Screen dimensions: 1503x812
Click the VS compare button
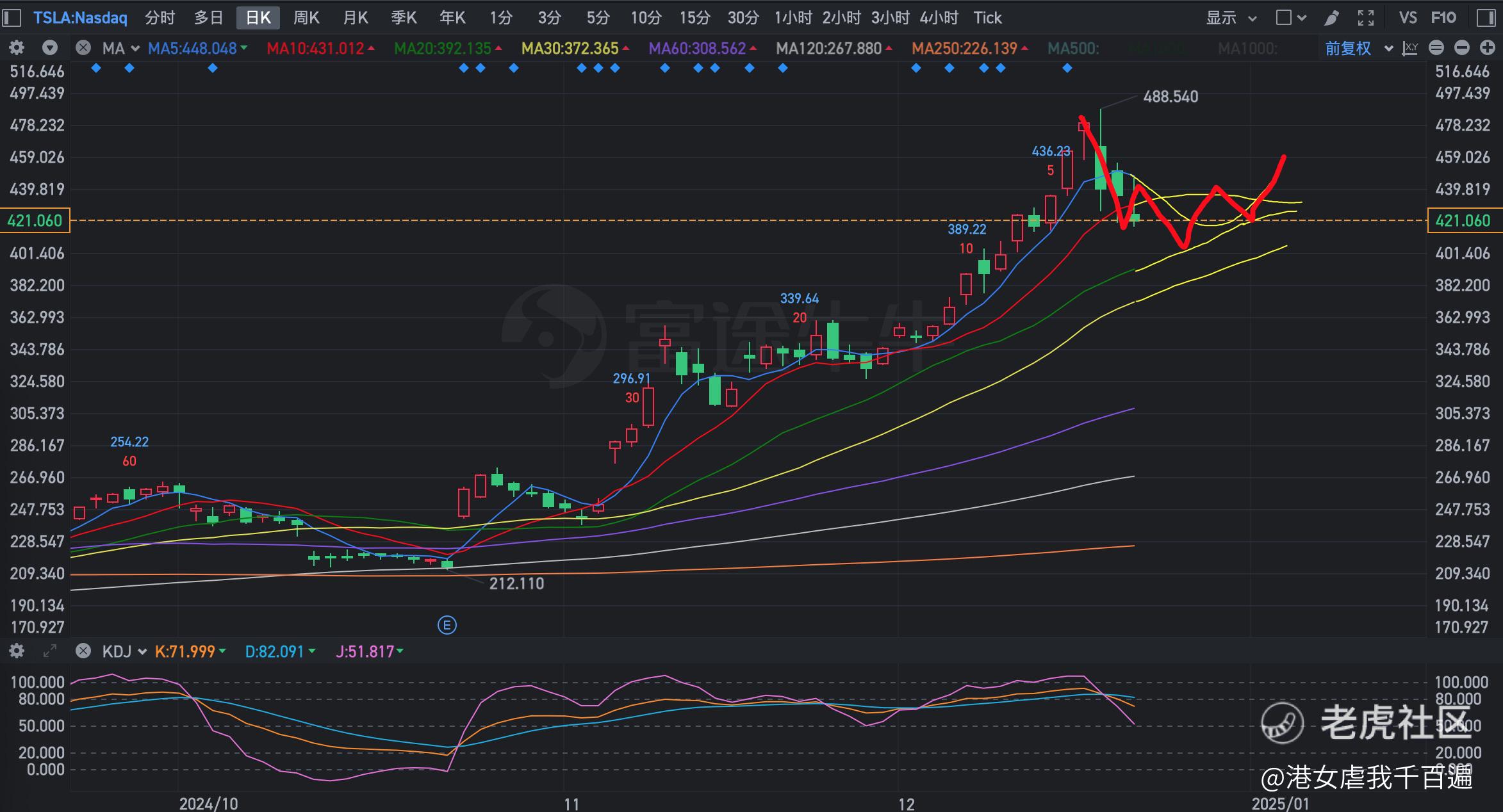point(1408,18)
